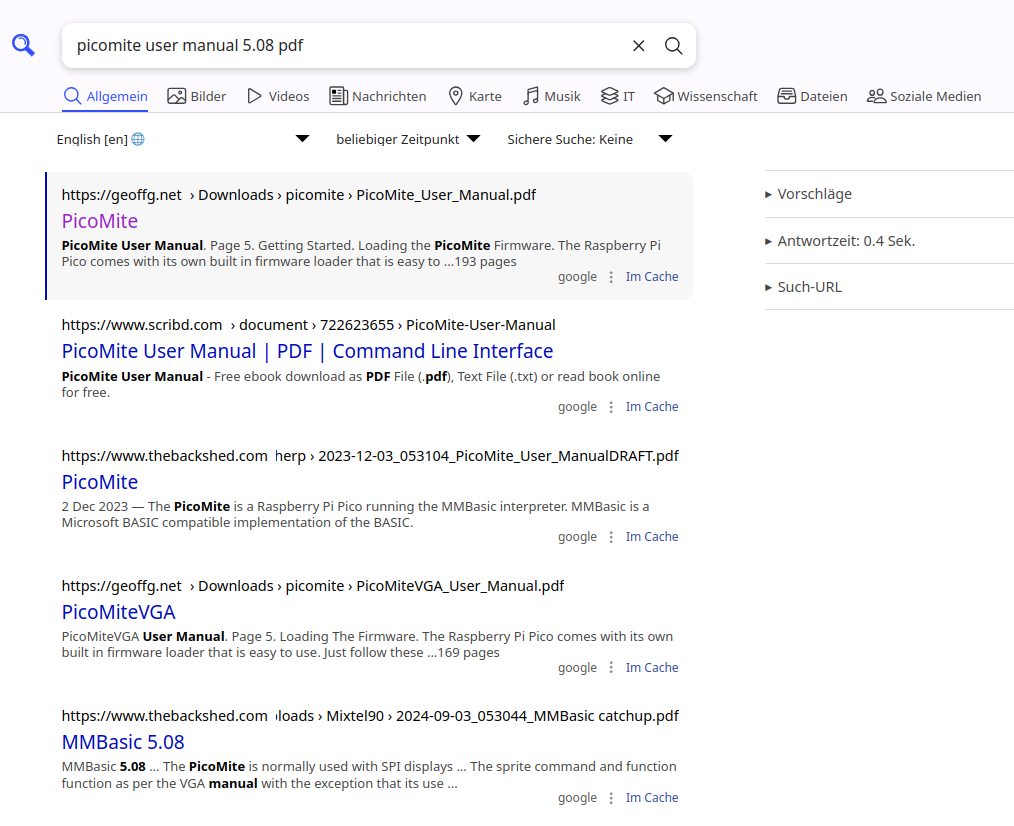The height and width of the screenshot is (826, 1014).
Task: Open PicoMite User Manual Scribd result
Action: 307,351
